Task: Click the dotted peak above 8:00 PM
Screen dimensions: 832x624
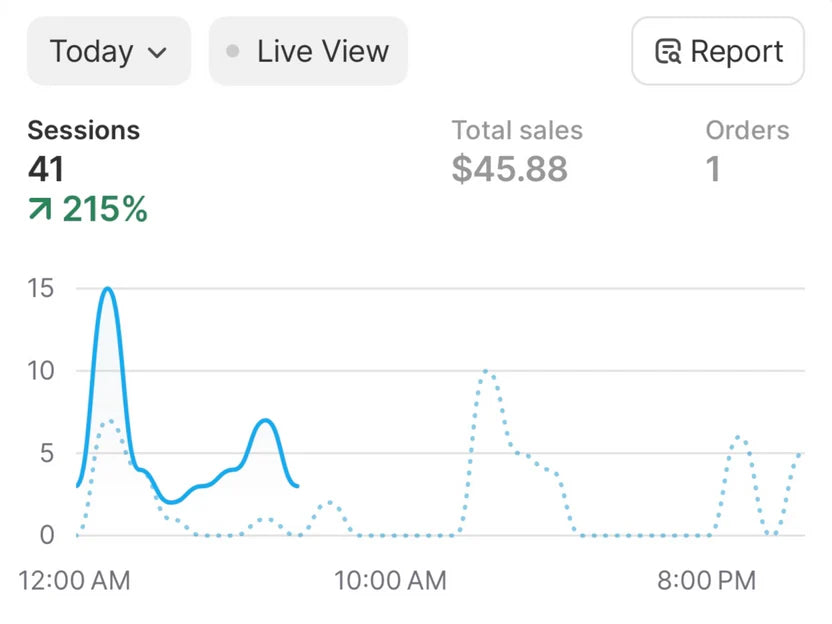Action: coord(739,437)
